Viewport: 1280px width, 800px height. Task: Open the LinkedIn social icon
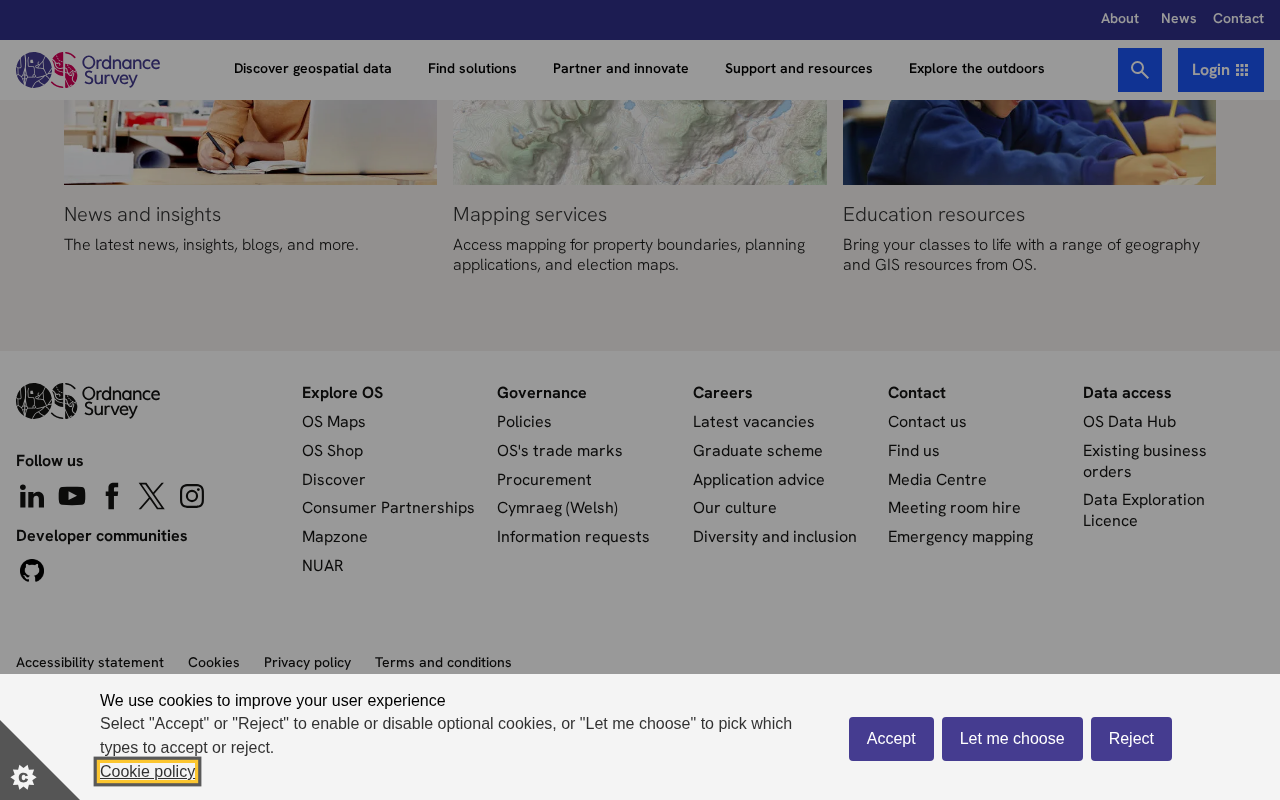pyautogui.click(x=32, y=496)
